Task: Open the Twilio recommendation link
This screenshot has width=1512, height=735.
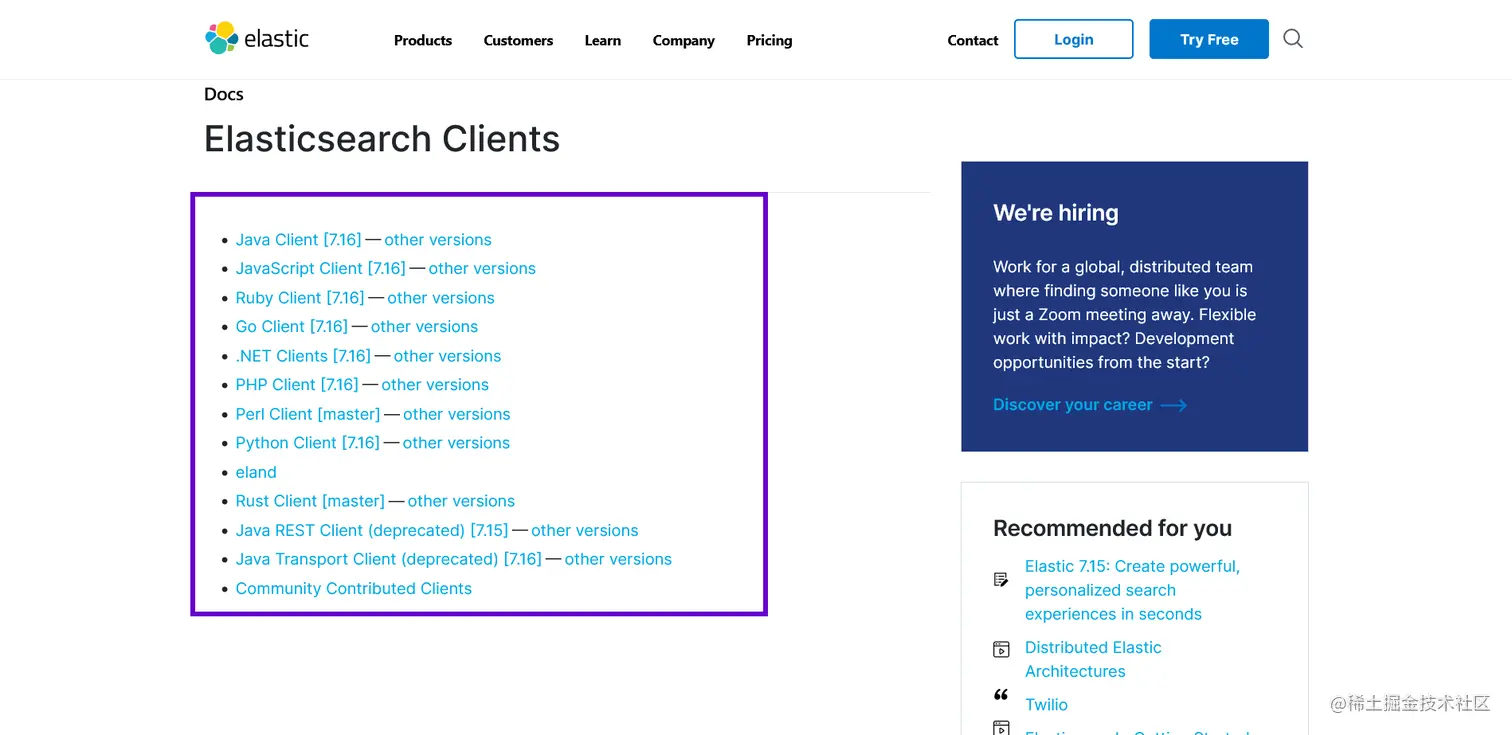Action: (x=1046, y=705)
